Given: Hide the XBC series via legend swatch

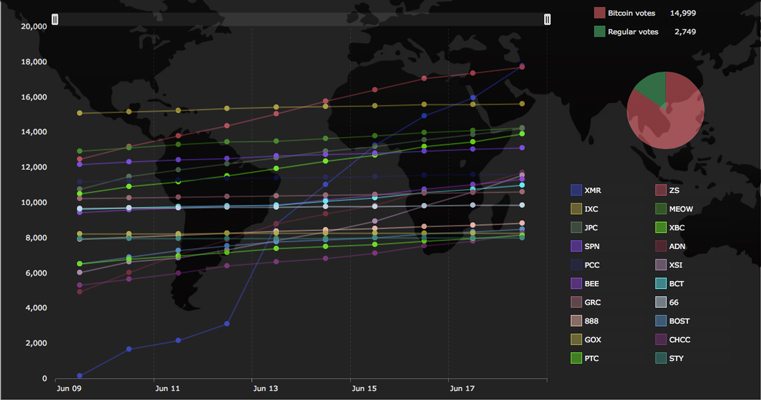Looking at the screenshot, I should (661, 228).
